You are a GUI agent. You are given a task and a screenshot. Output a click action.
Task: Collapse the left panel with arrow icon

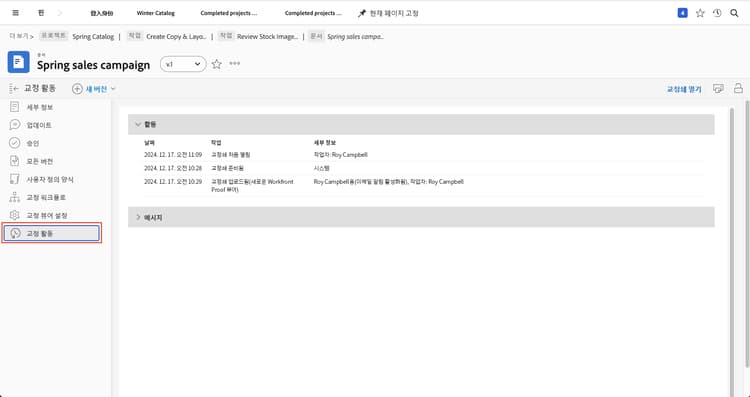(13, 88)
